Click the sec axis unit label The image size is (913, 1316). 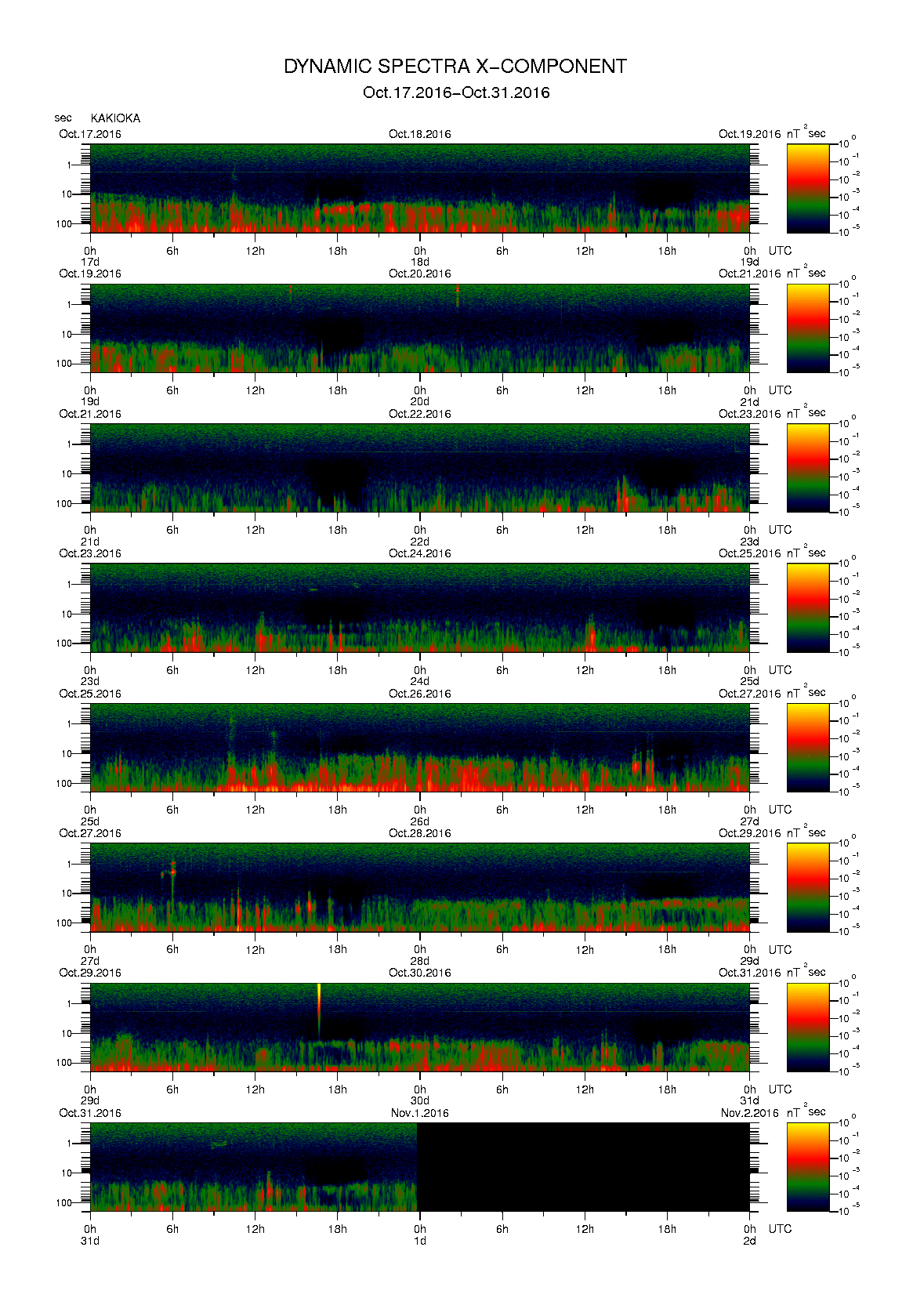click(x=63, y=118)
